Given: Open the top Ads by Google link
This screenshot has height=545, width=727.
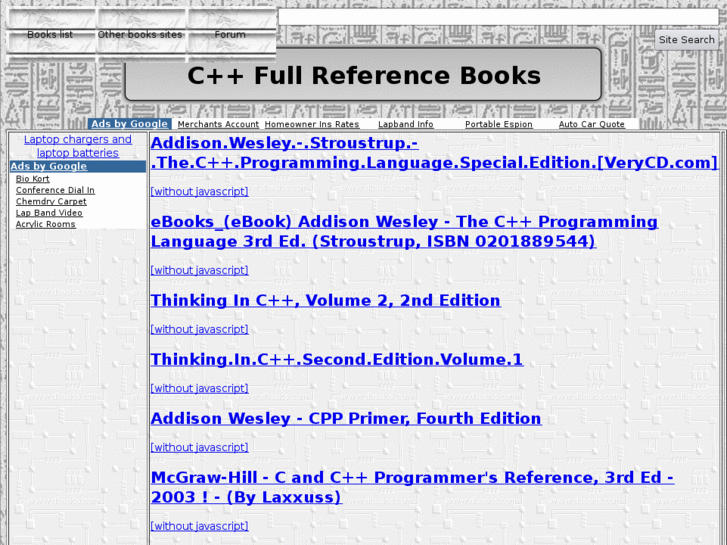Looking at the screenshot, I should click(x=129, y=124).
